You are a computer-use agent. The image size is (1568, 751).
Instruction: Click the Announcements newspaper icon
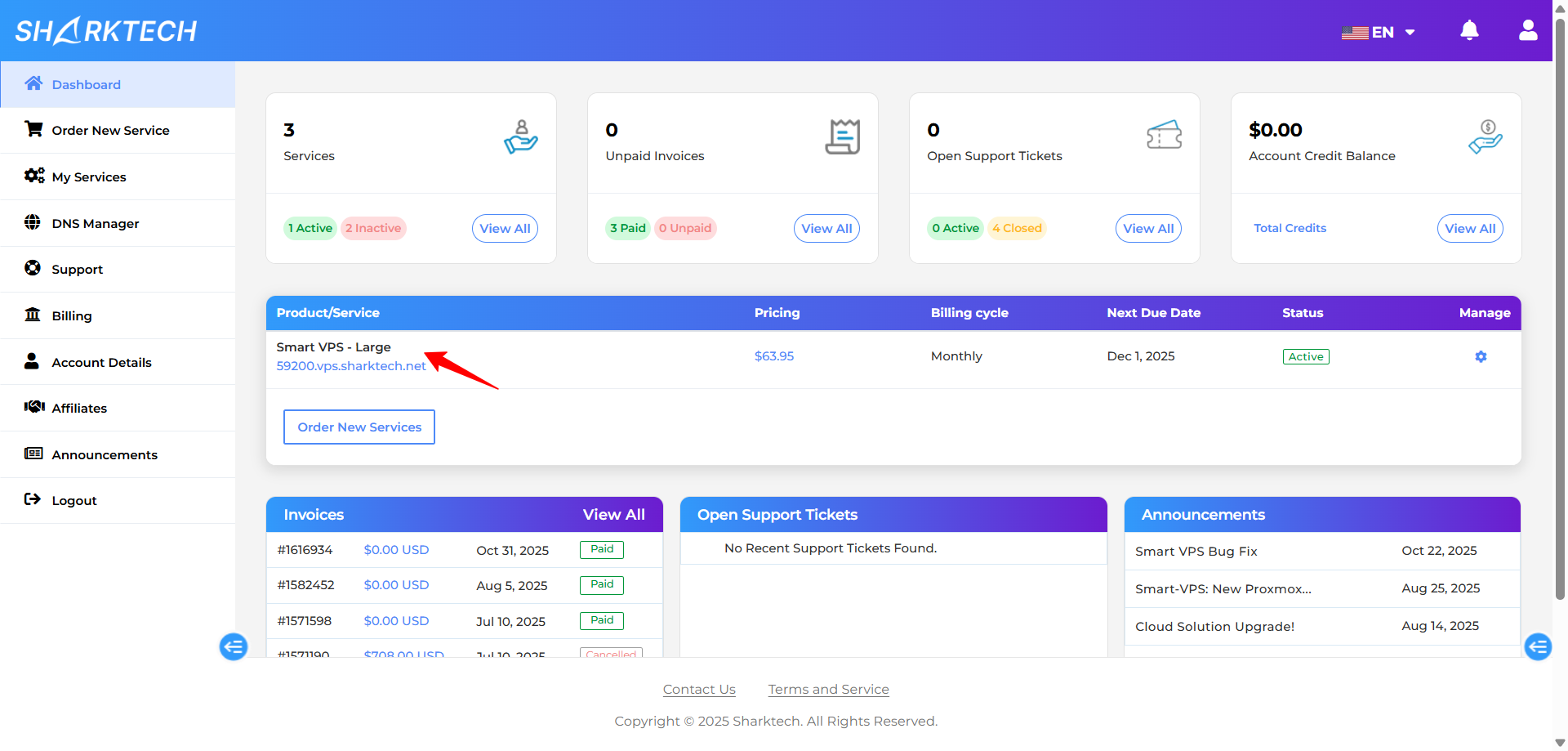click(x=33, y=454)
